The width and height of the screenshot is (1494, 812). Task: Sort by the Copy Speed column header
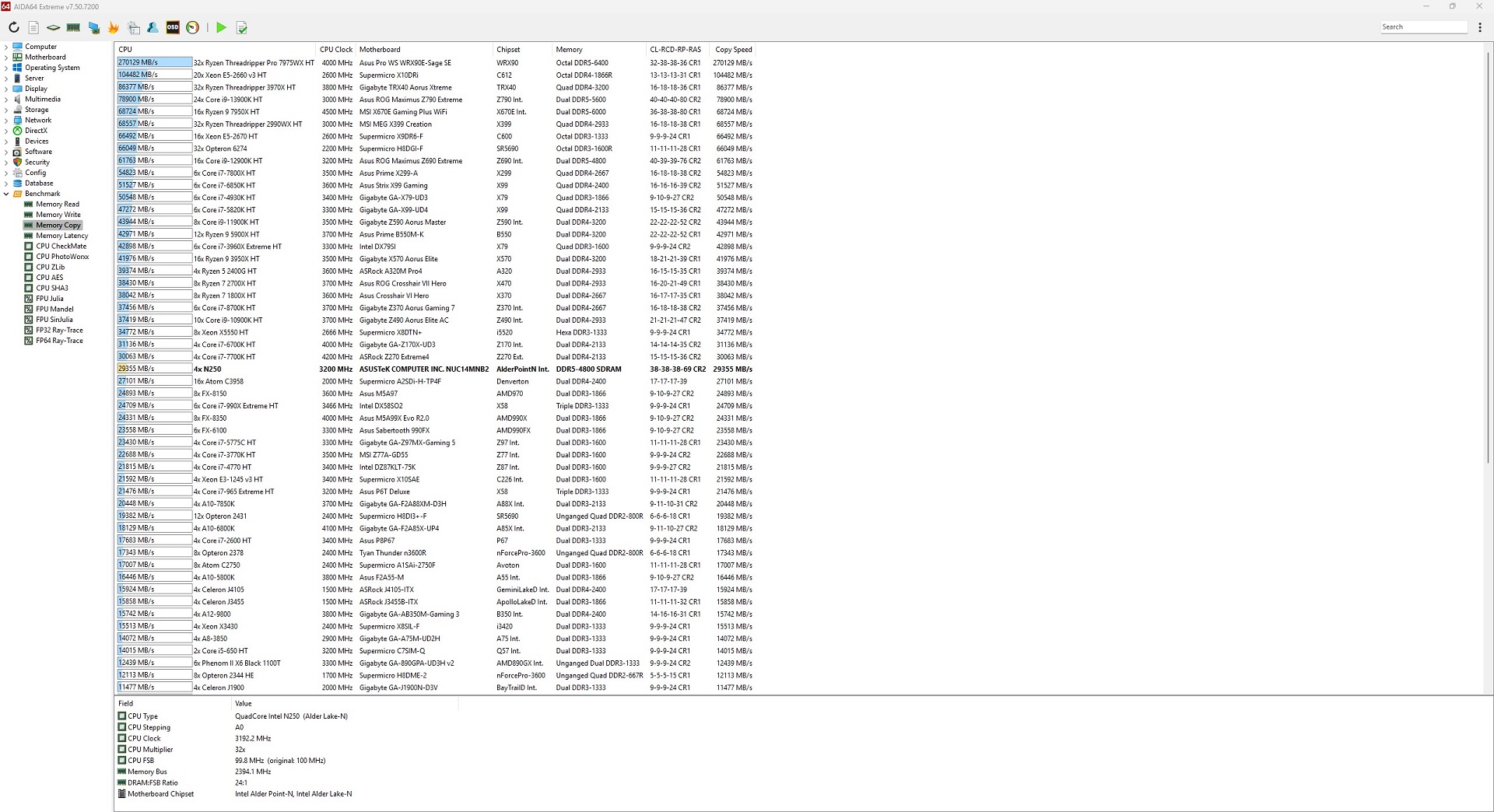[733, 49]
